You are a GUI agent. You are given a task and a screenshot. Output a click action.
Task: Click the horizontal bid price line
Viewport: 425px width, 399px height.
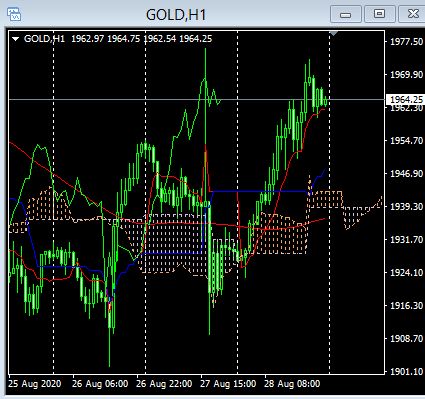(197, 99)
